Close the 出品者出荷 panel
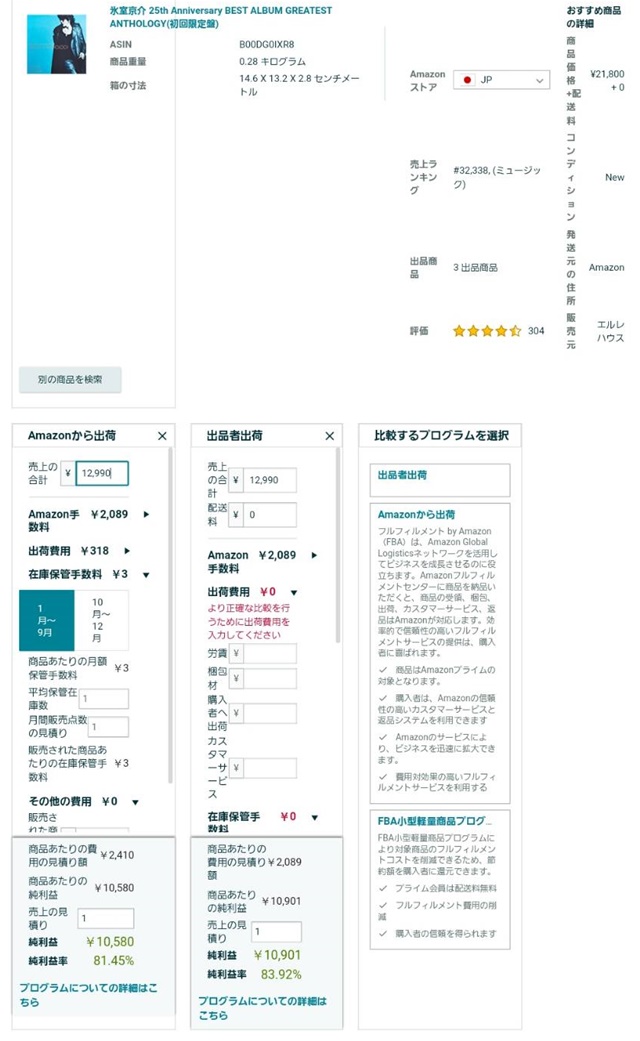The width and height of the screenshot is (640, 1041). click(329, 436)
